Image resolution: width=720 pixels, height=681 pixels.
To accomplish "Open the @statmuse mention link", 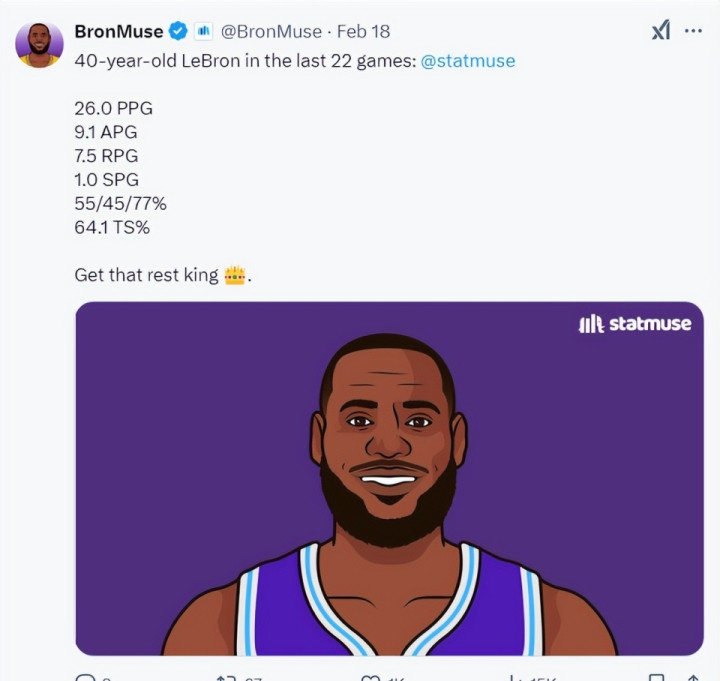I will [x=468, y=61].
